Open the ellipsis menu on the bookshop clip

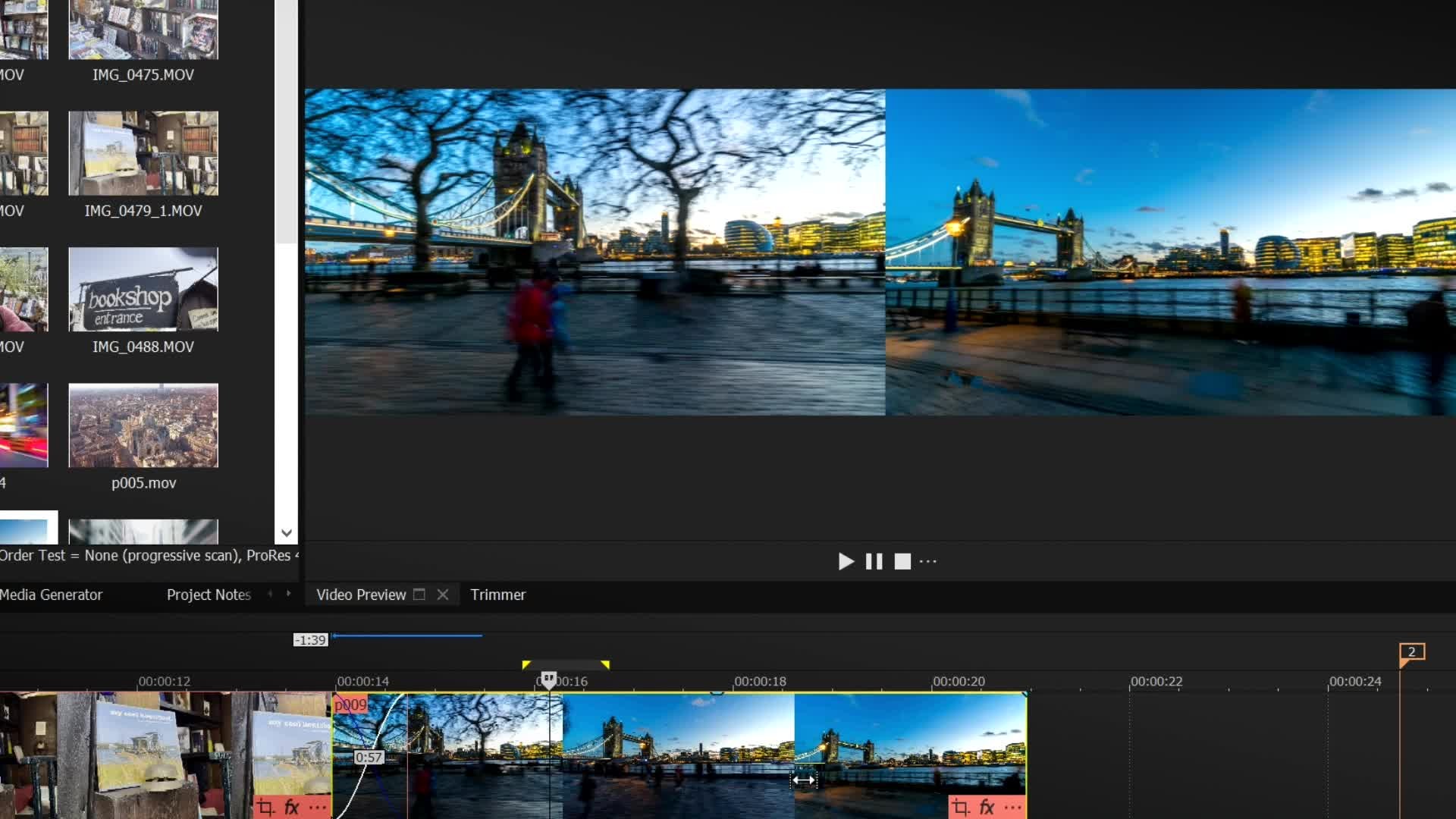318,807
